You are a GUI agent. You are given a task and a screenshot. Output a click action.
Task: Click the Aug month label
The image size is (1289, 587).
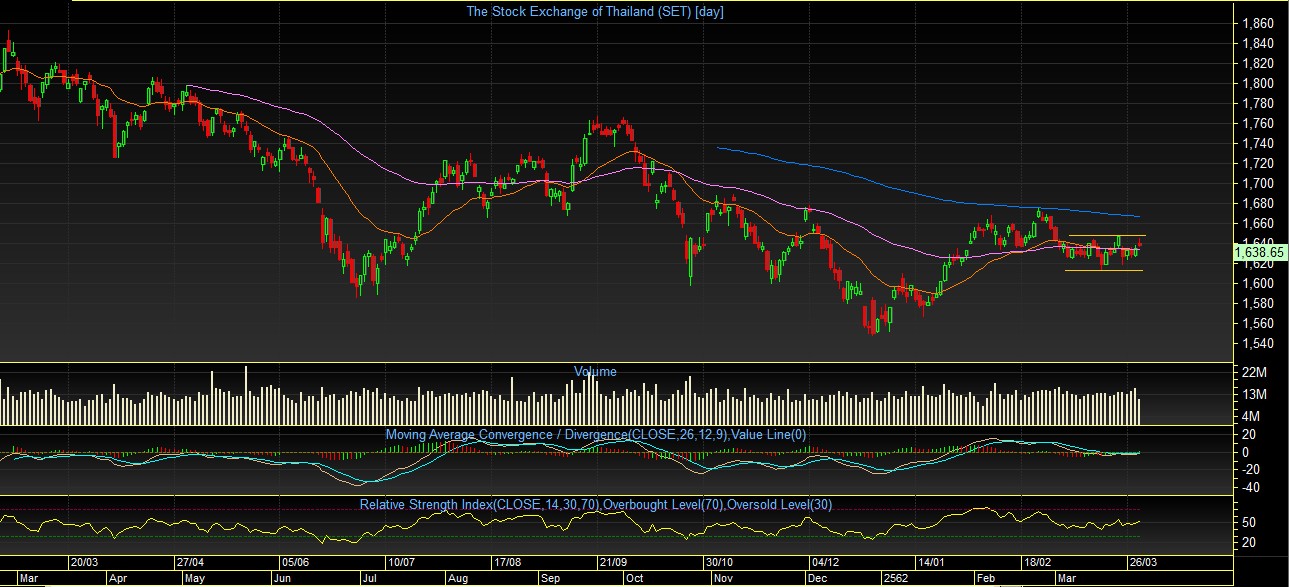coord(459,578)
